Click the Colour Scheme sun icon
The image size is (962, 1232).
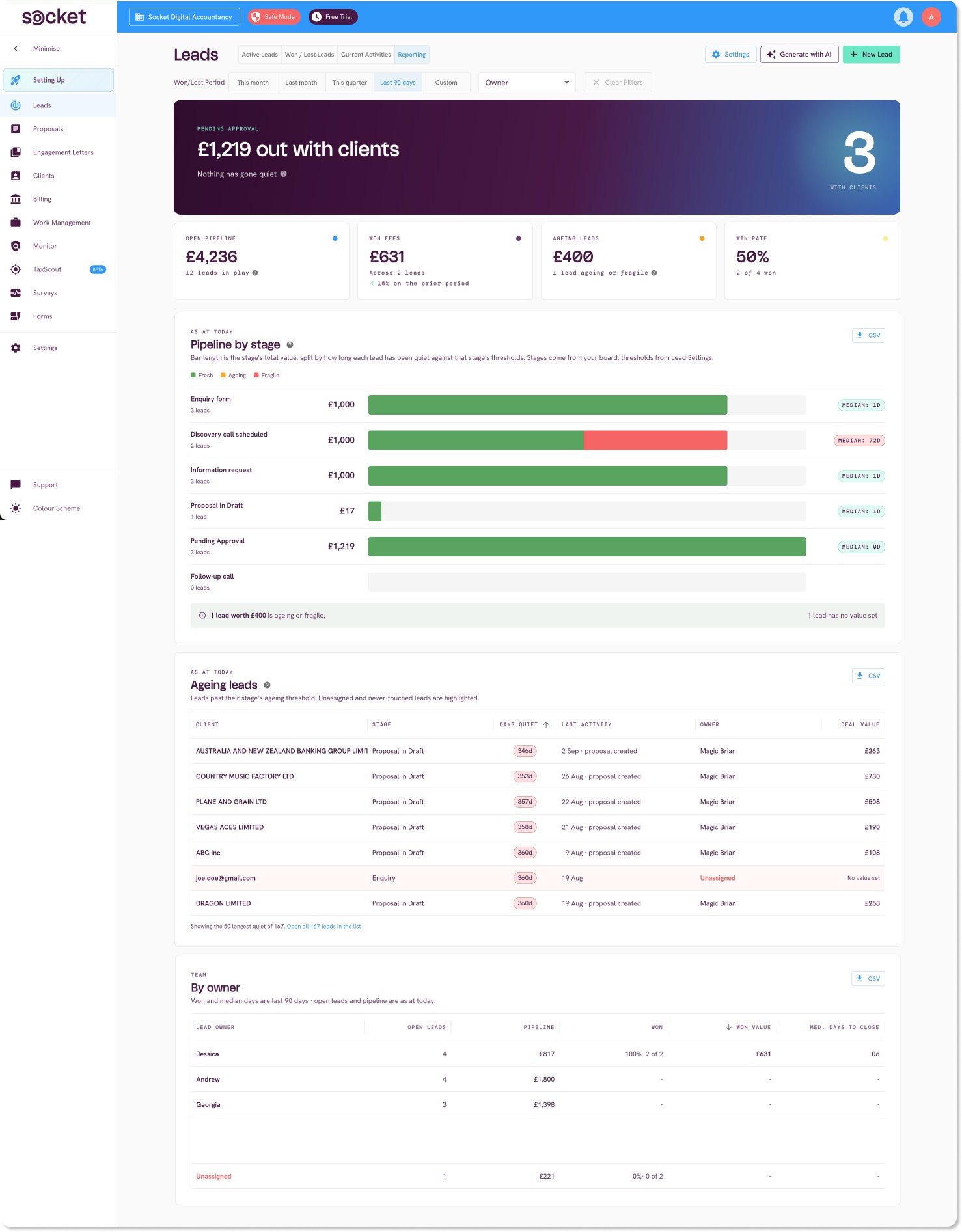(x=16, y=508)
